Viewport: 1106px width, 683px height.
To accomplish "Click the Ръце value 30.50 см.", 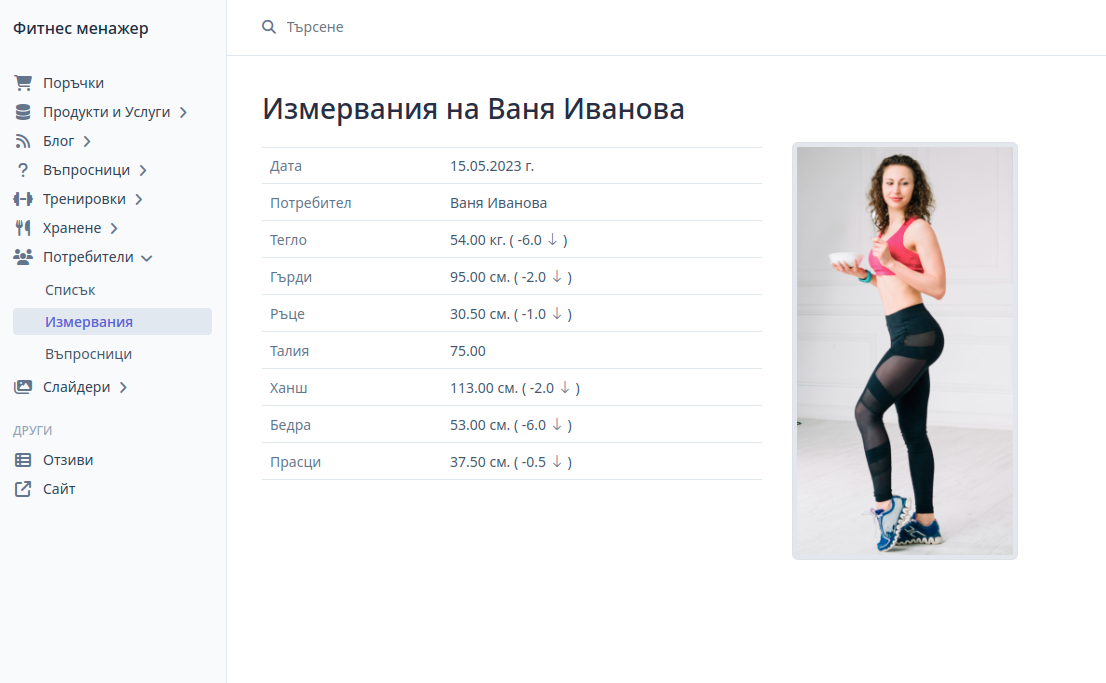I will pos(480,314).
